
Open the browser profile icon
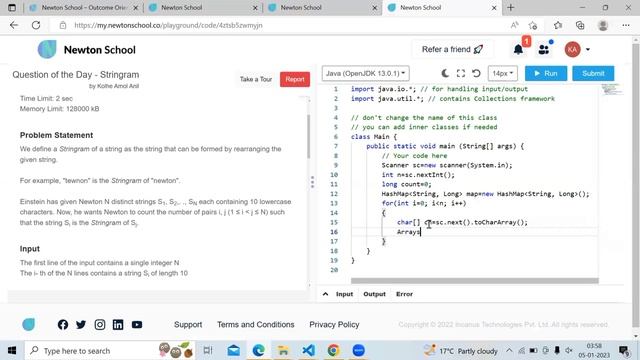[x=603, y=25]
